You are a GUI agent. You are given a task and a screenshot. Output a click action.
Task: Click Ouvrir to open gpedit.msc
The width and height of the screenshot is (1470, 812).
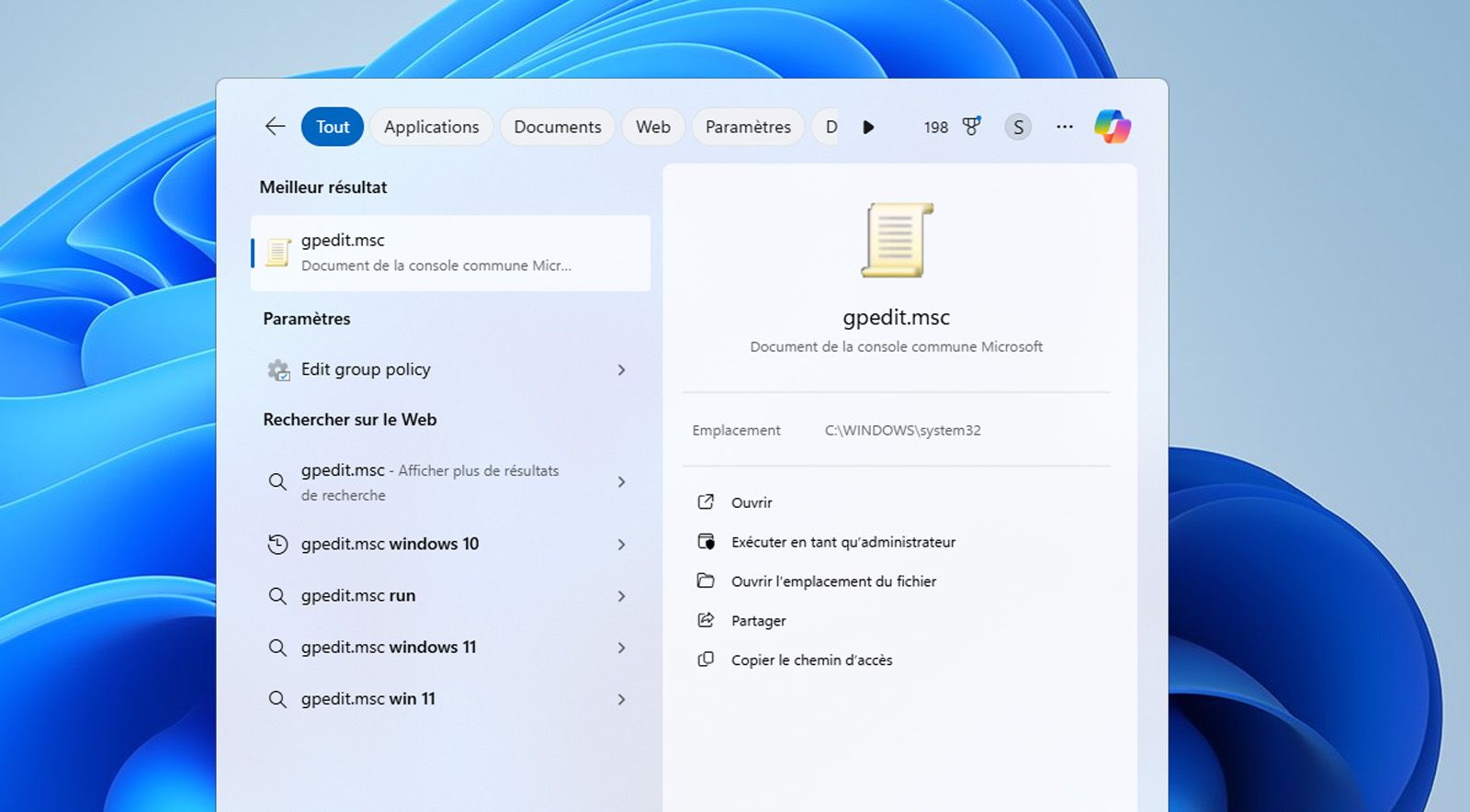(x=752, y=502)
